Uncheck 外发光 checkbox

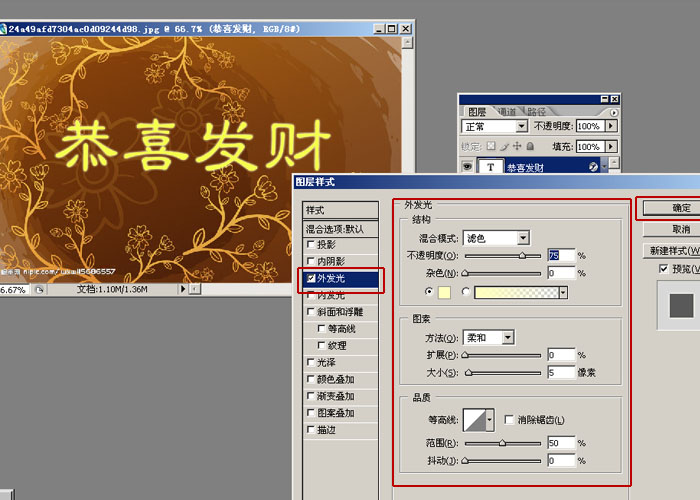tap(311, 278)
